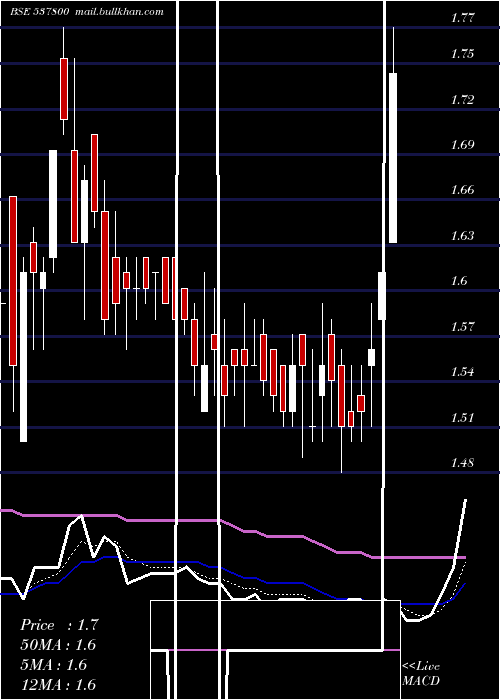The height and width of the screenshot is (700, 500).
Task: Click the 1.77 price axis label
Action: pos(462,18)
